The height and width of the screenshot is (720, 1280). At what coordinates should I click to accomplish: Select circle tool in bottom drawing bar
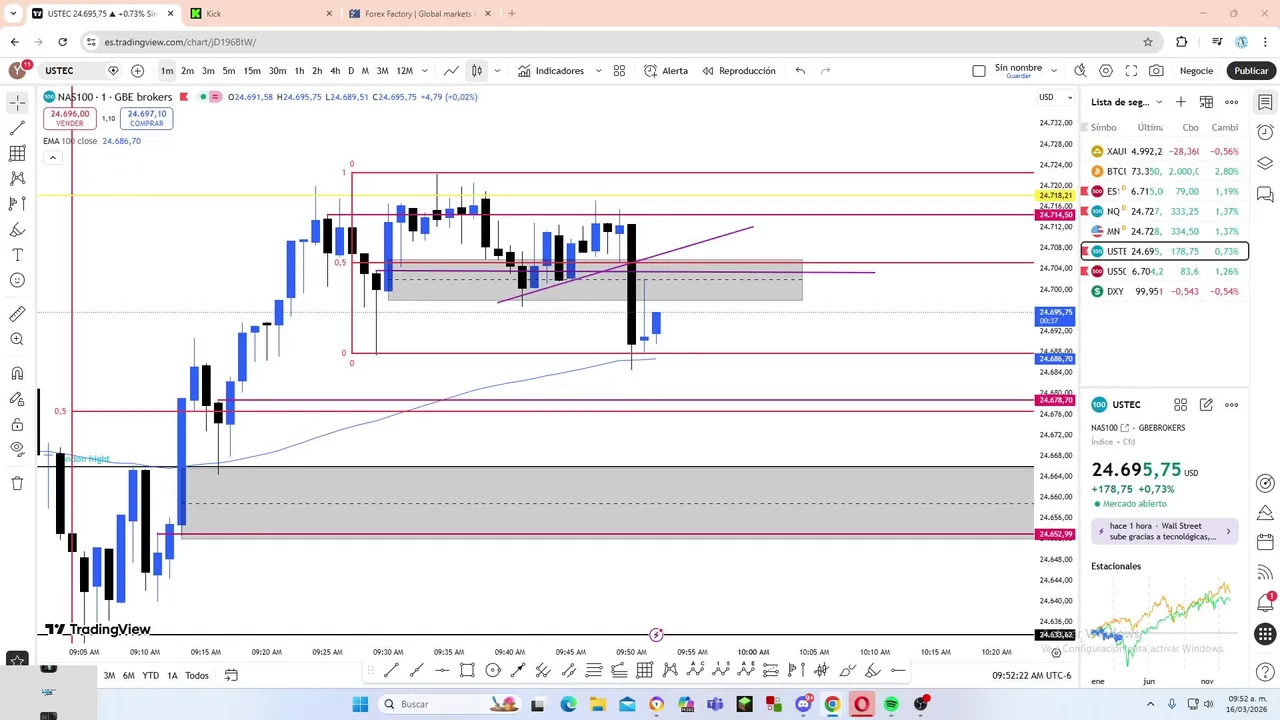click(x=493, y=670)
